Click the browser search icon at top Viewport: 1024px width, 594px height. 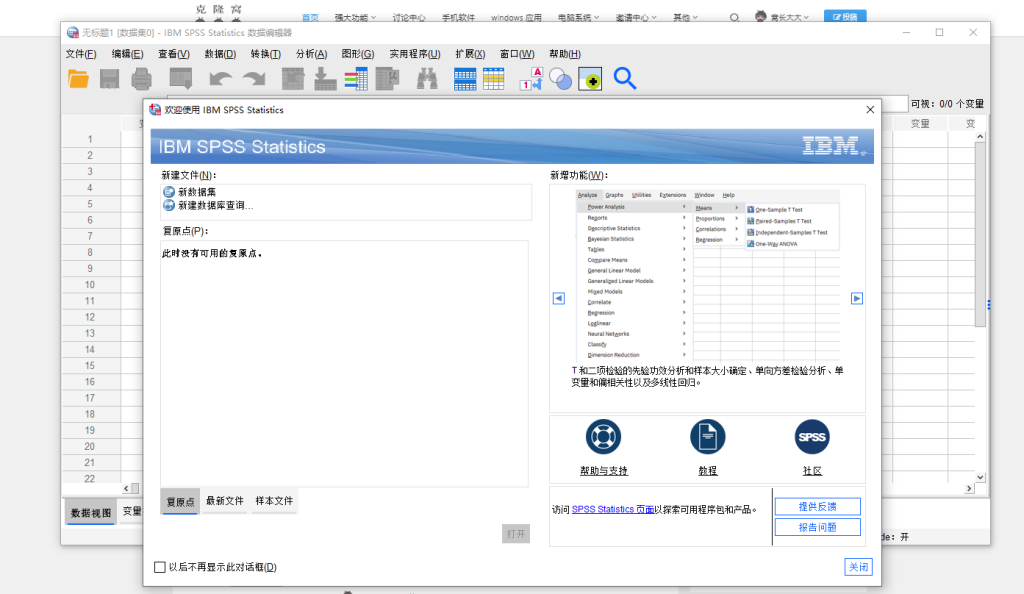pos(734,18)
